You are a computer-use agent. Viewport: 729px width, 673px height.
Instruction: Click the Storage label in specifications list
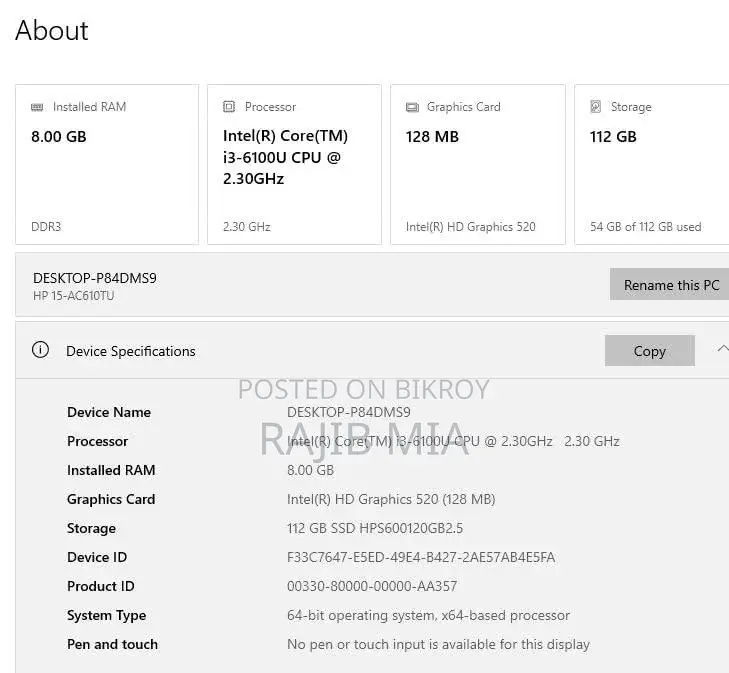click(x=91, y=528)
